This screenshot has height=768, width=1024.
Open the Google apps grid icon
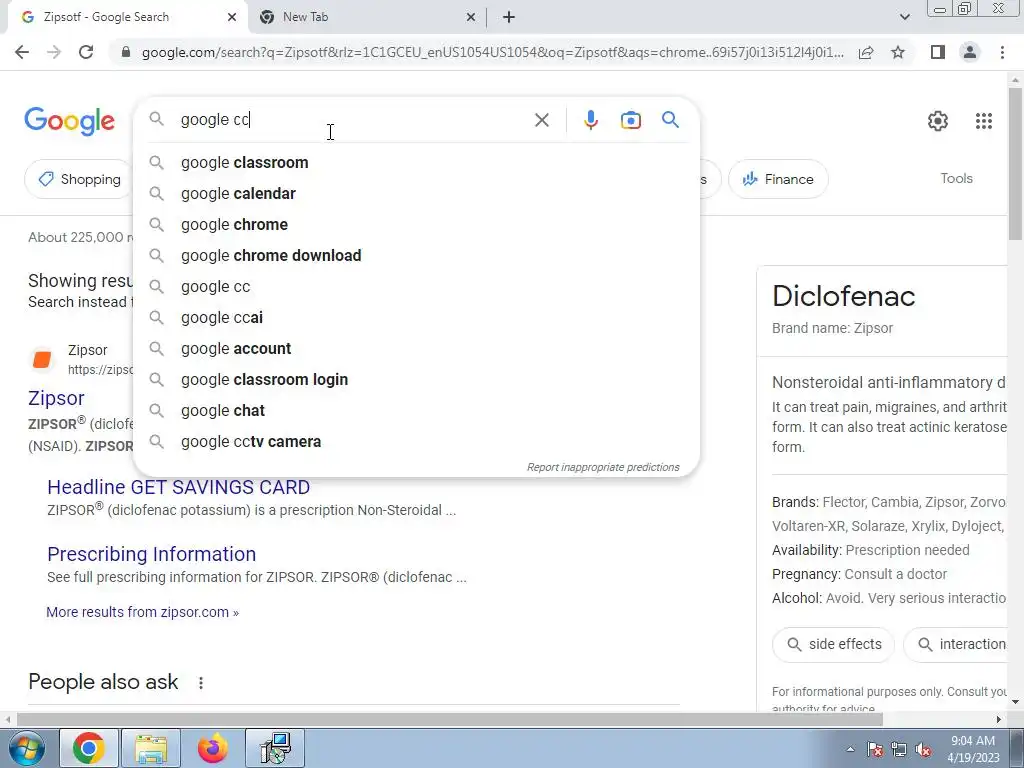(984, 121)
